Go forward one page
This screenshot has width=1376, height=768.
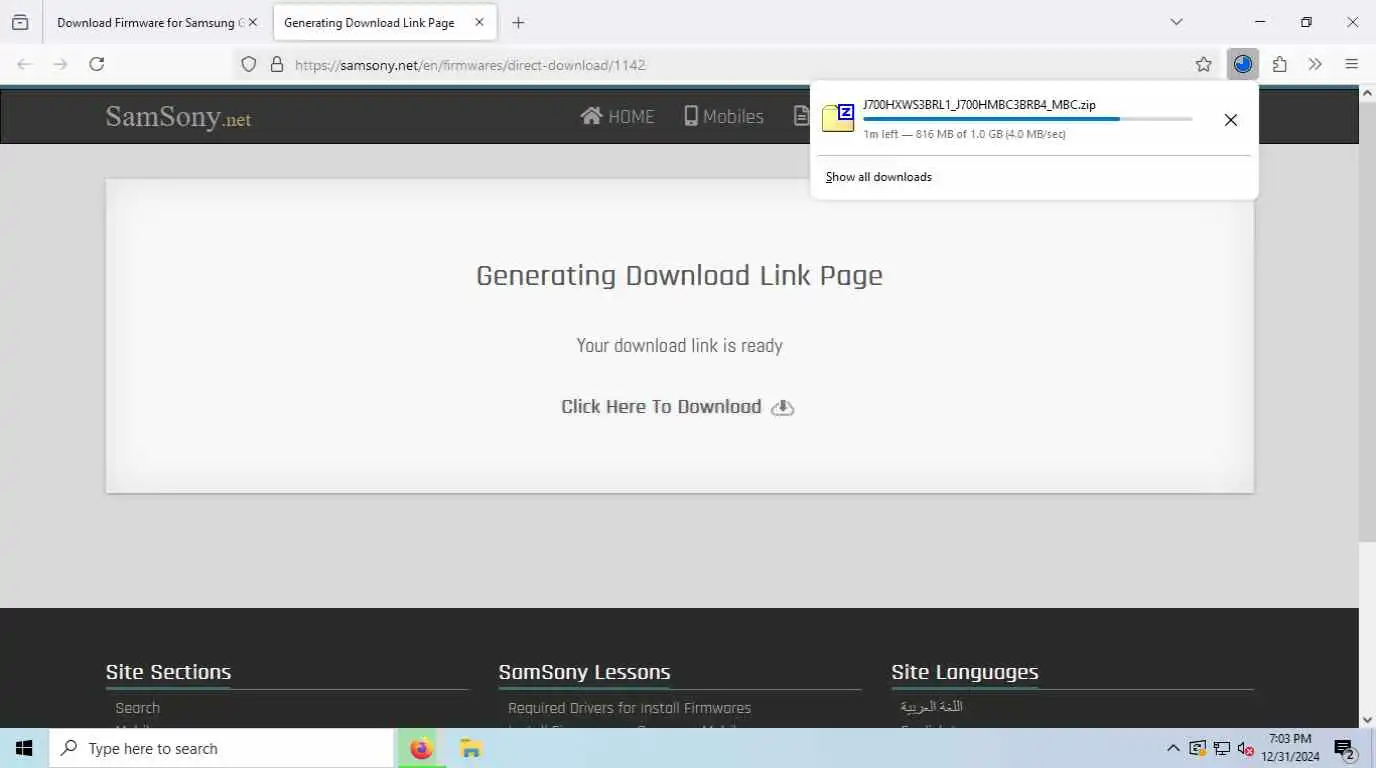pos(60,64)
